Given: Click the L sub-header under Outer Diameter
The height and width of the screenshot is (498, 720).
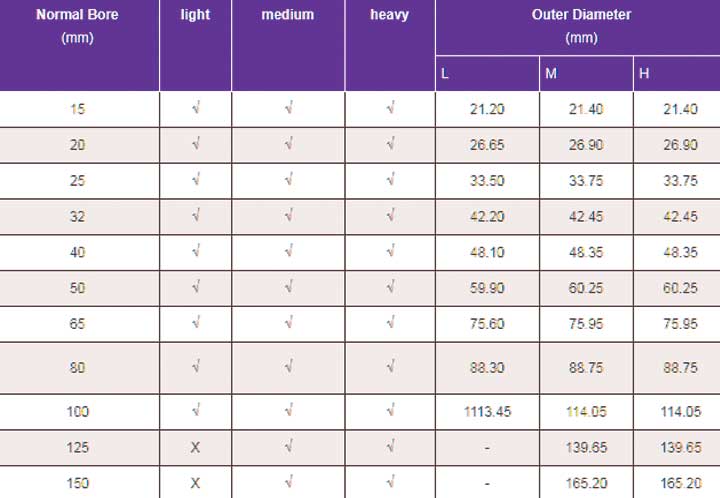Looking at the screenshot, I should click(444, 73).
